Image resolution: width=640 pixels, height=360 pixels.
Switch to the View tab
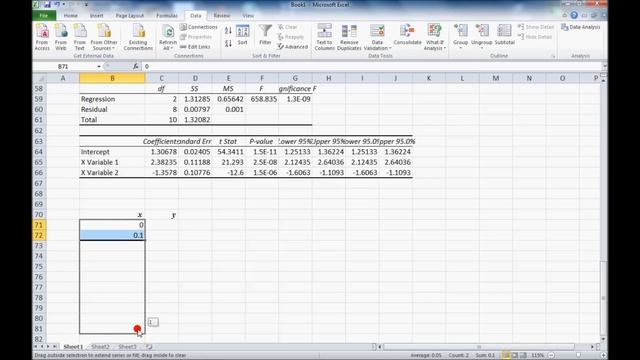click(248, 16)
